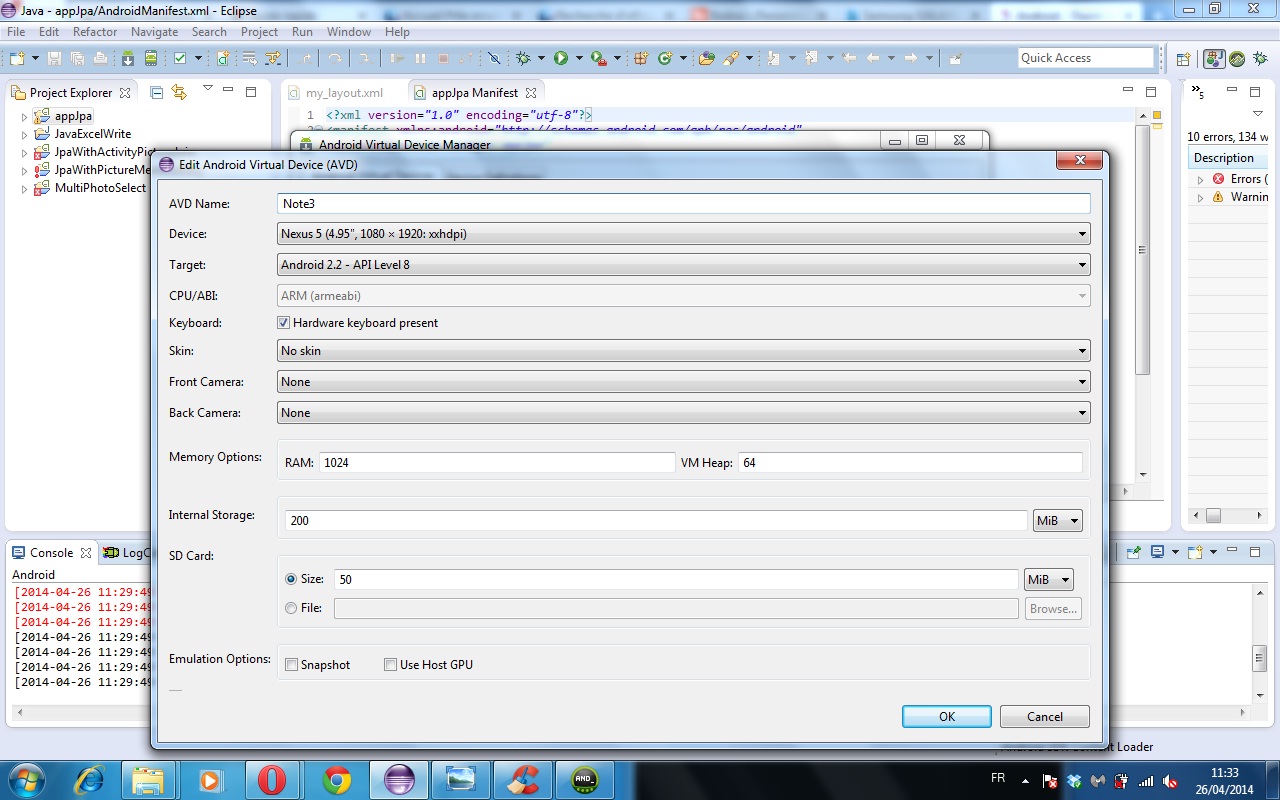
Task: Open the Target dropdown showing Android 2.2
Action: click(x=683, y=265)
